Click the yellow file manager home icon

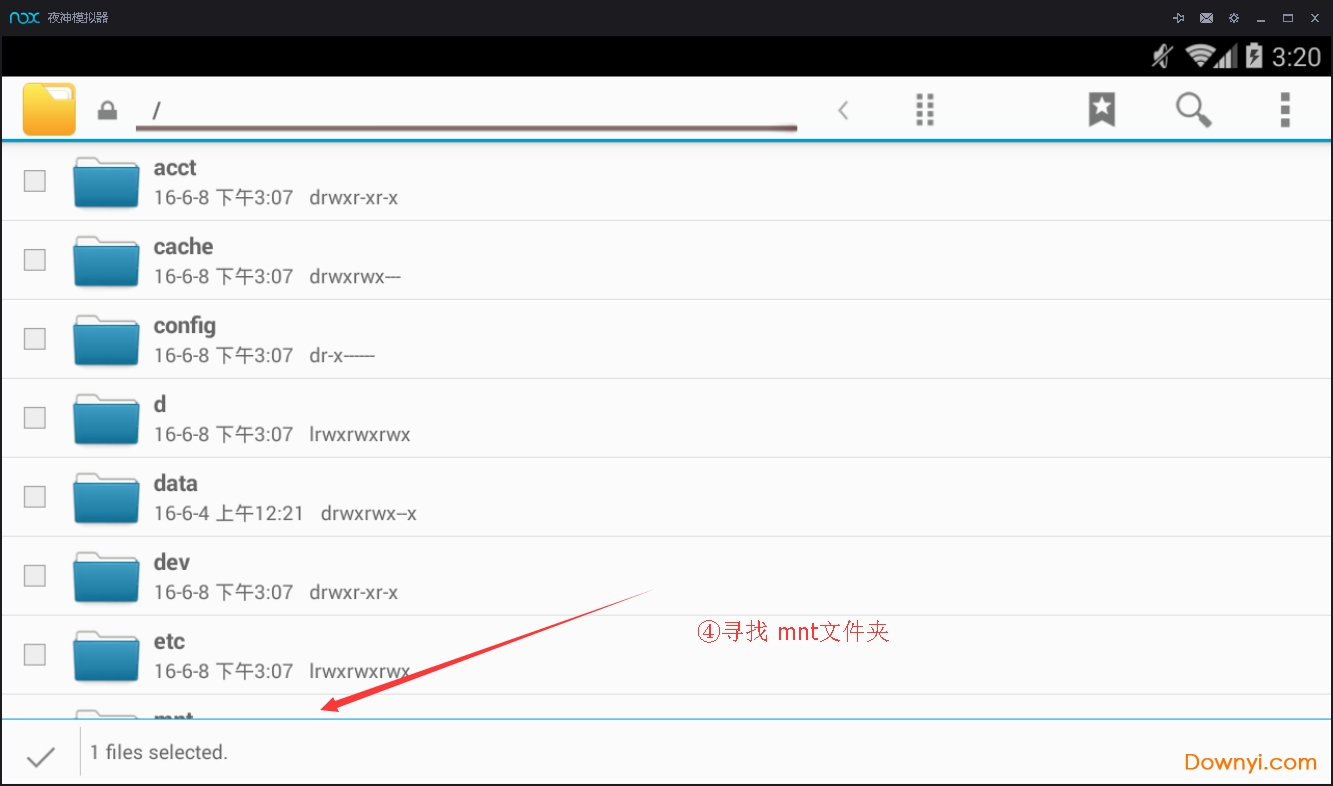click(49, 109)
